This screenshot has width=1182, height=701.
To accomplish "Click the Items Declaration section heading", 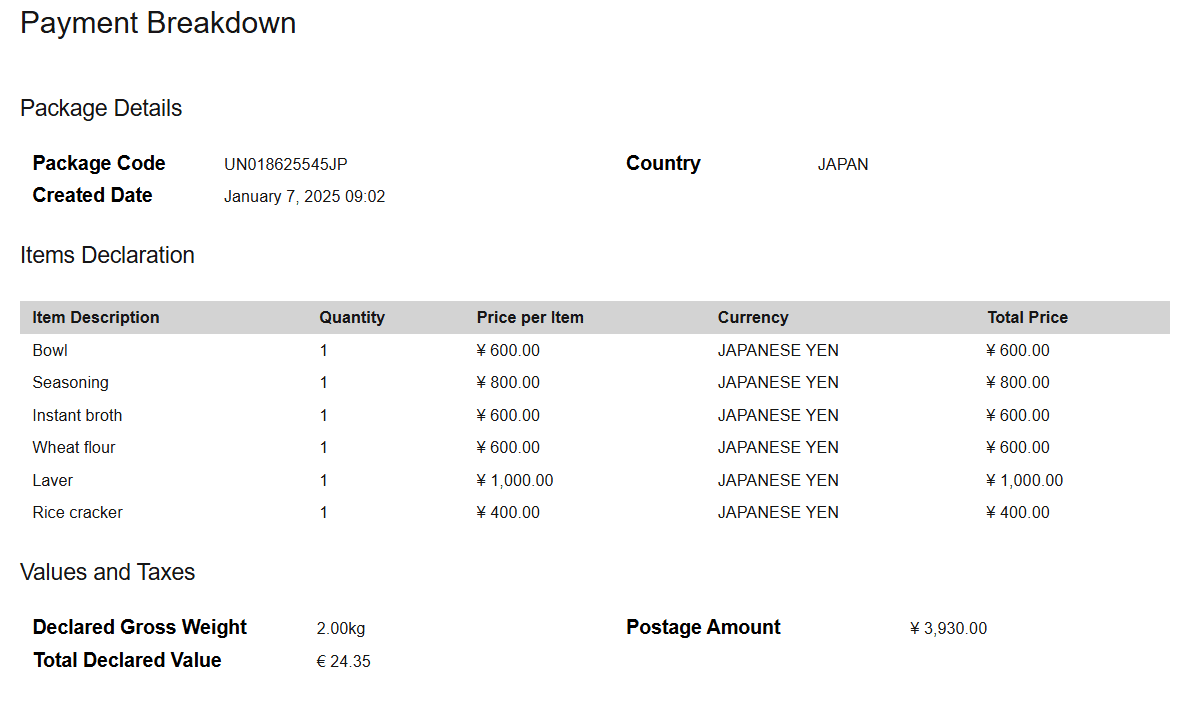I will coord(107,255).
